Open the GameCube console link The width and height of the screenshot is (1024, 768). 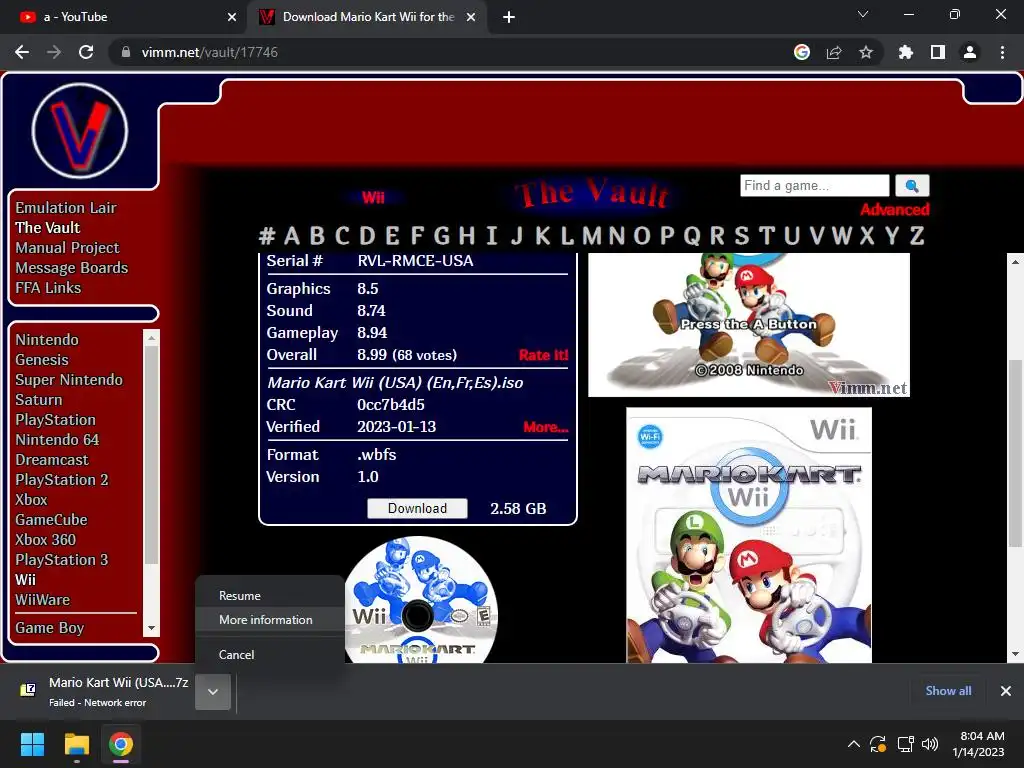[x=51, y=520]
